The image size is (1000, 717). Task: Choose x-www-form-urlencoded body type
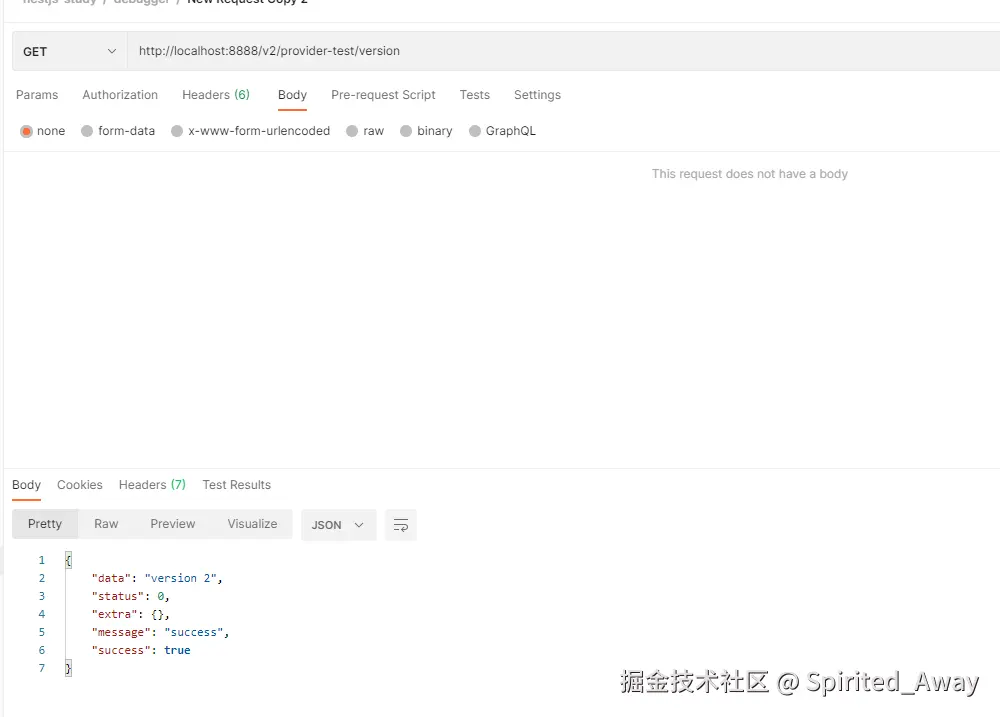177,131
